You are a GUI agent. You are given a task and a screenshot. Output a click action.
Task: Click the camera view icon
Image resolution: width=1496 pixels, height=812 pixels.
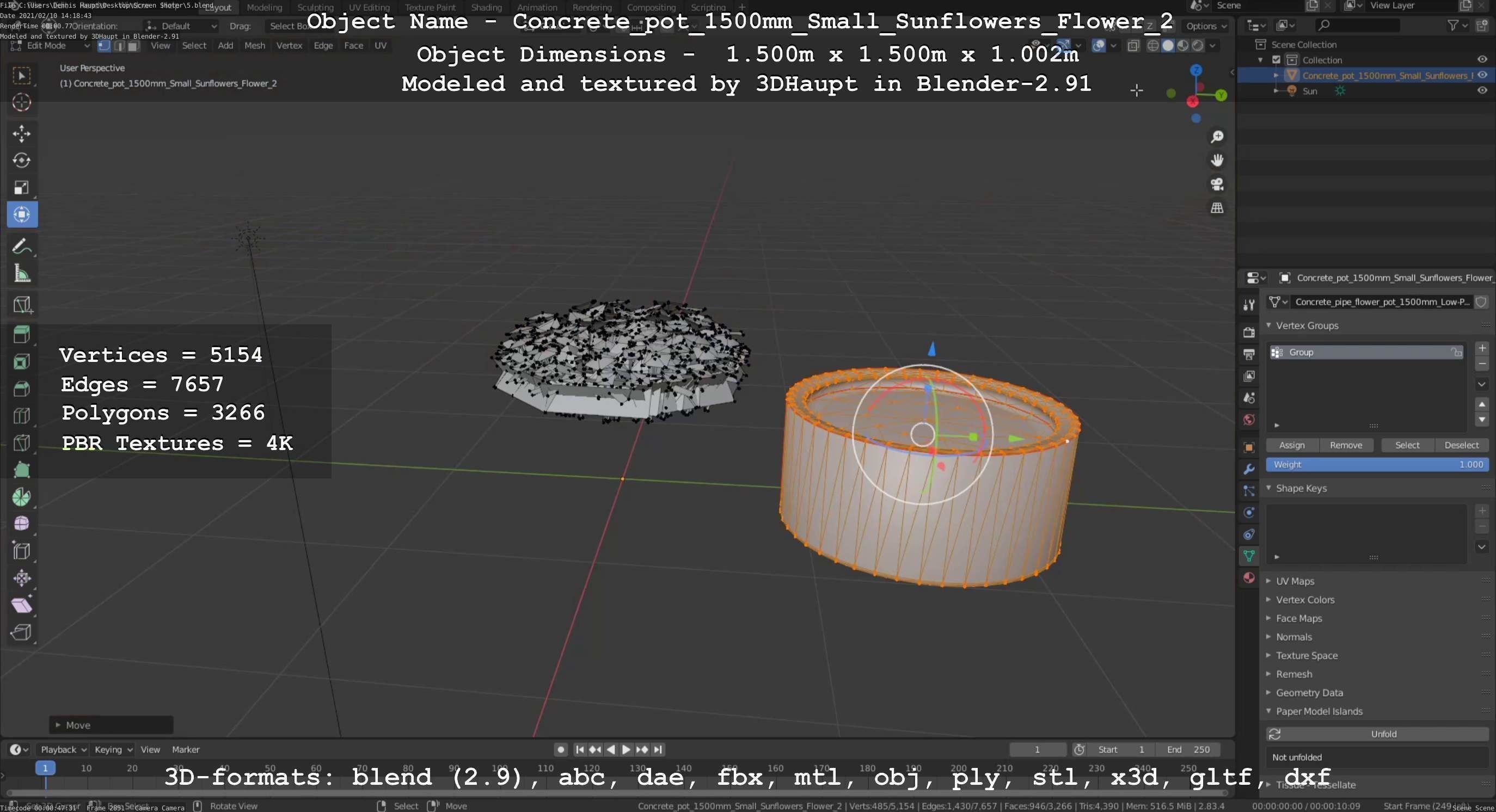tap(1217, 184)
